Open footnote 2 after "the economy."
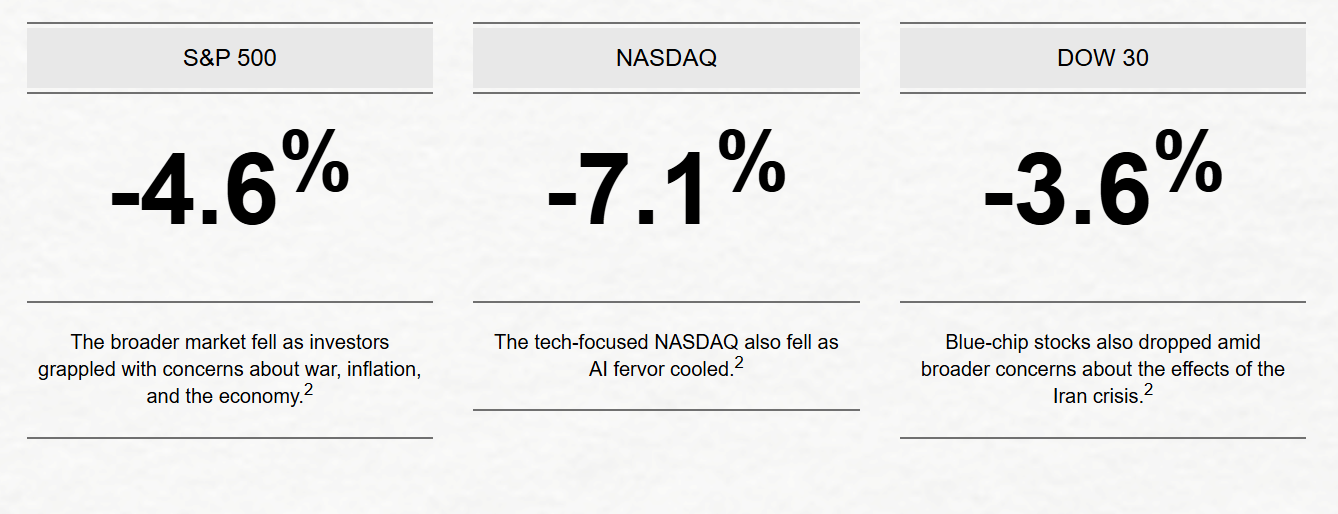This screenshot has width=1338, height=514. 309,391
